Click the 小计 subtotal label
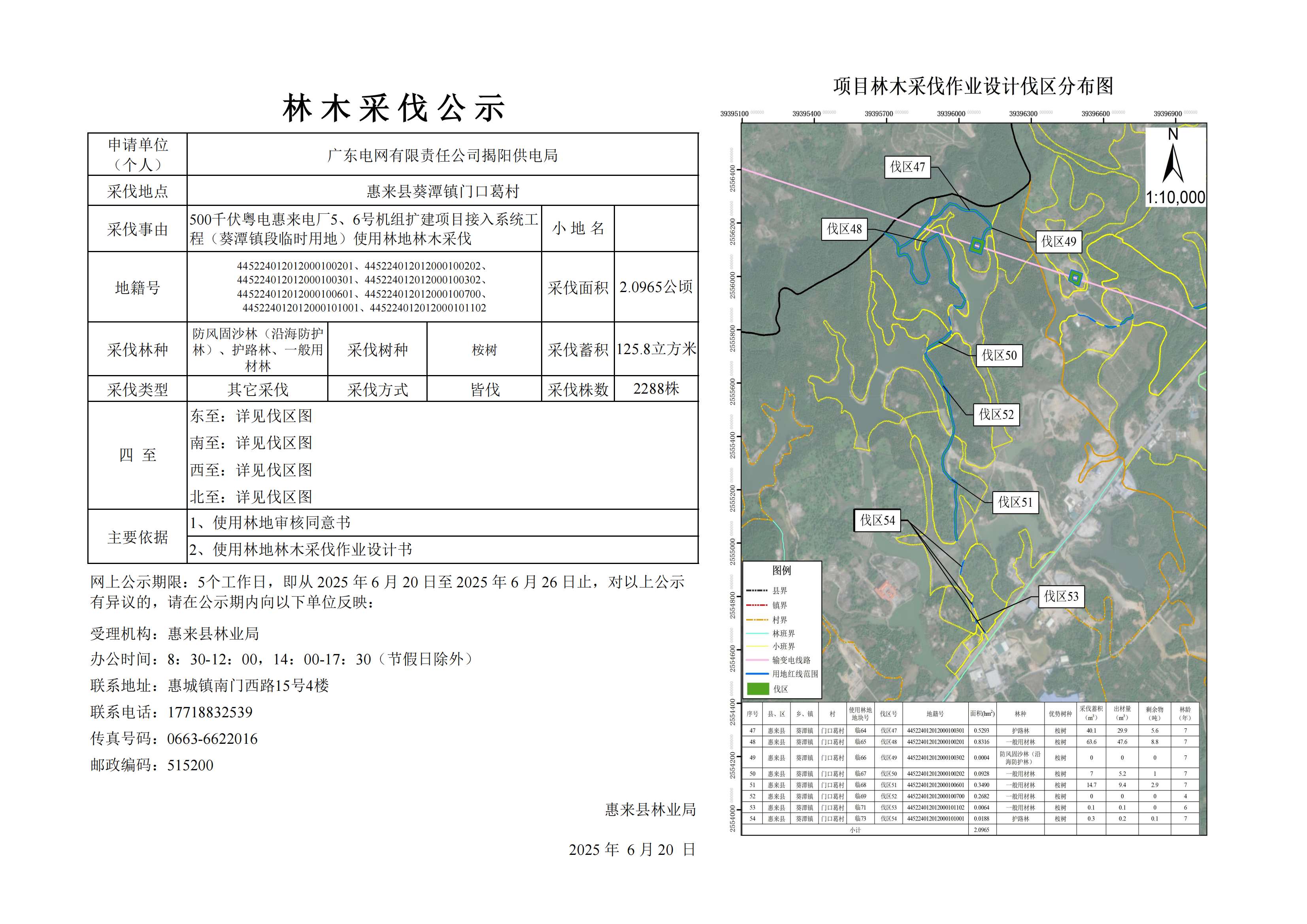 [855, 830]
